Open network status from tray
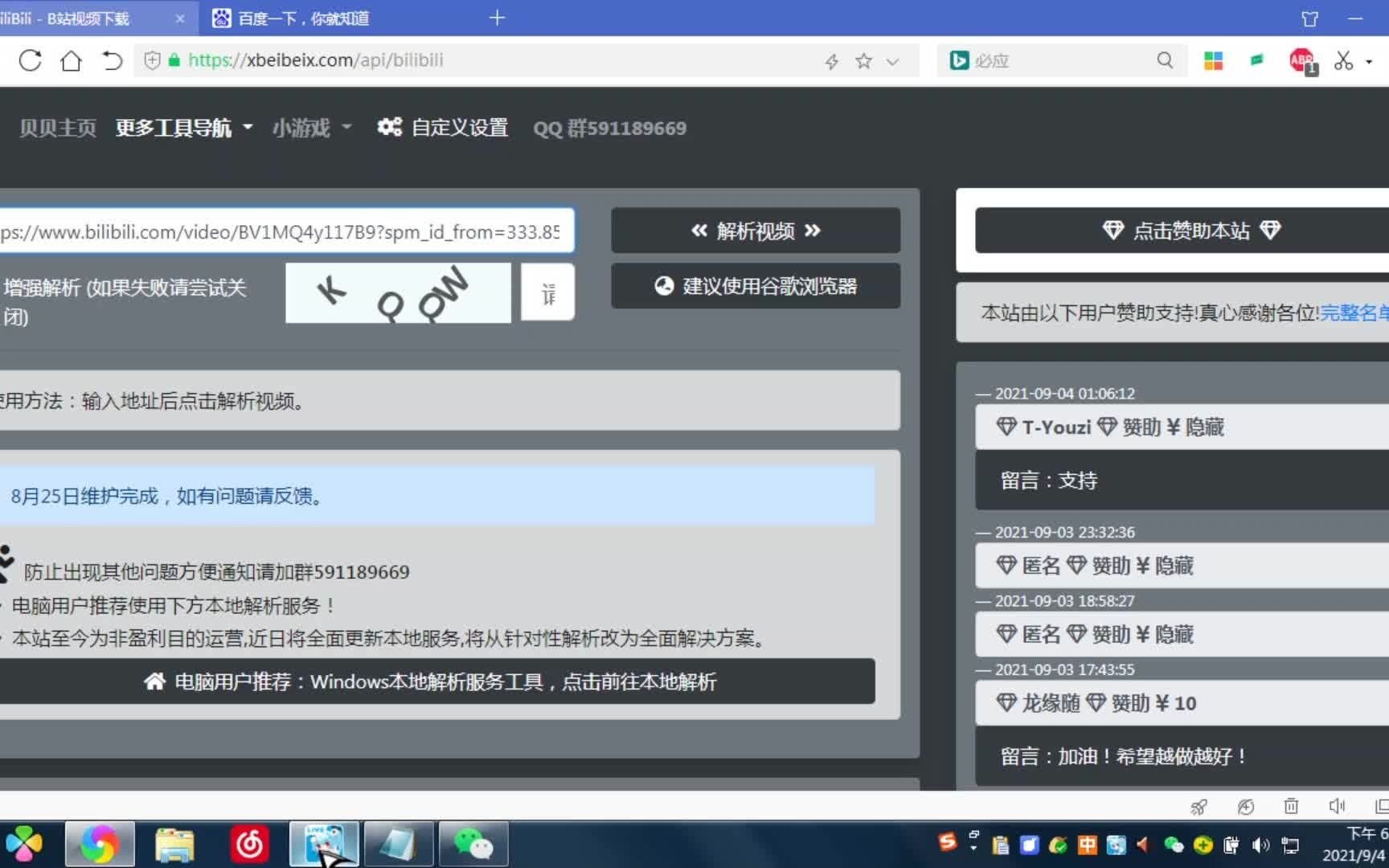 coord(1289,845)
